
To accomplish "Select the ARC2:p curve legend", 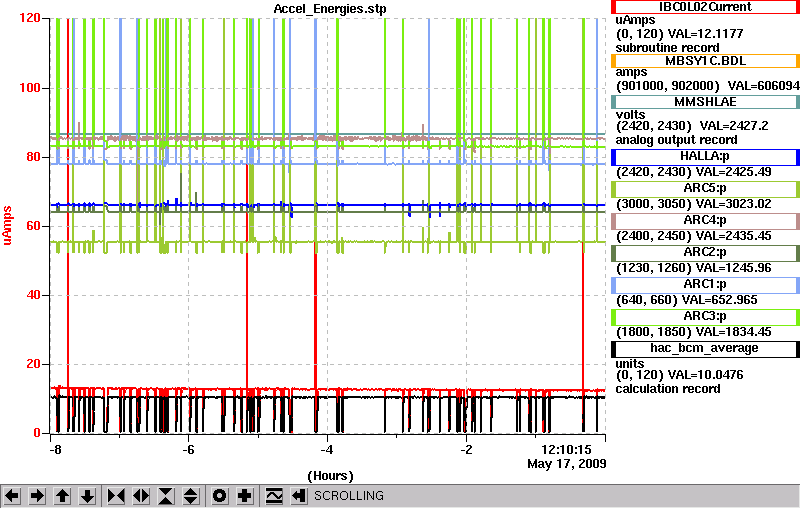I will coord(705,253).
